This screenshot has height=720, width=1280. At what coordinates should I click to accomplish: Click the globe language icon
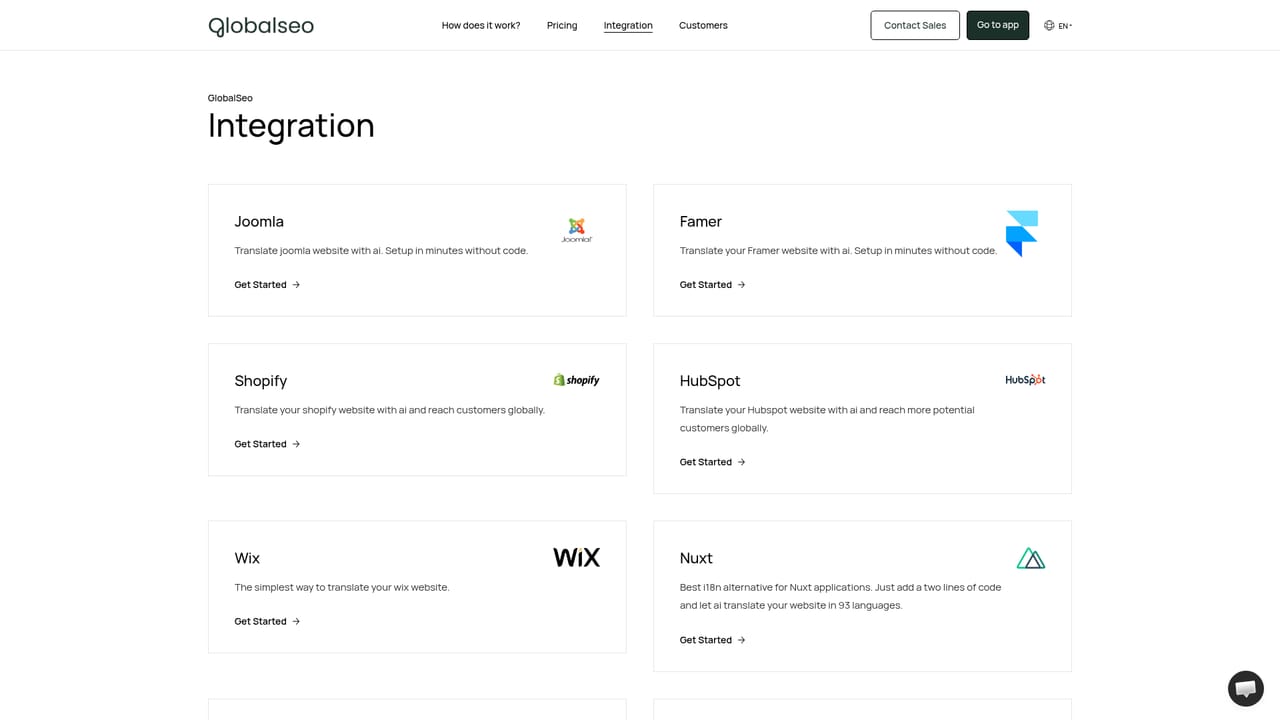click(1049, 25)
